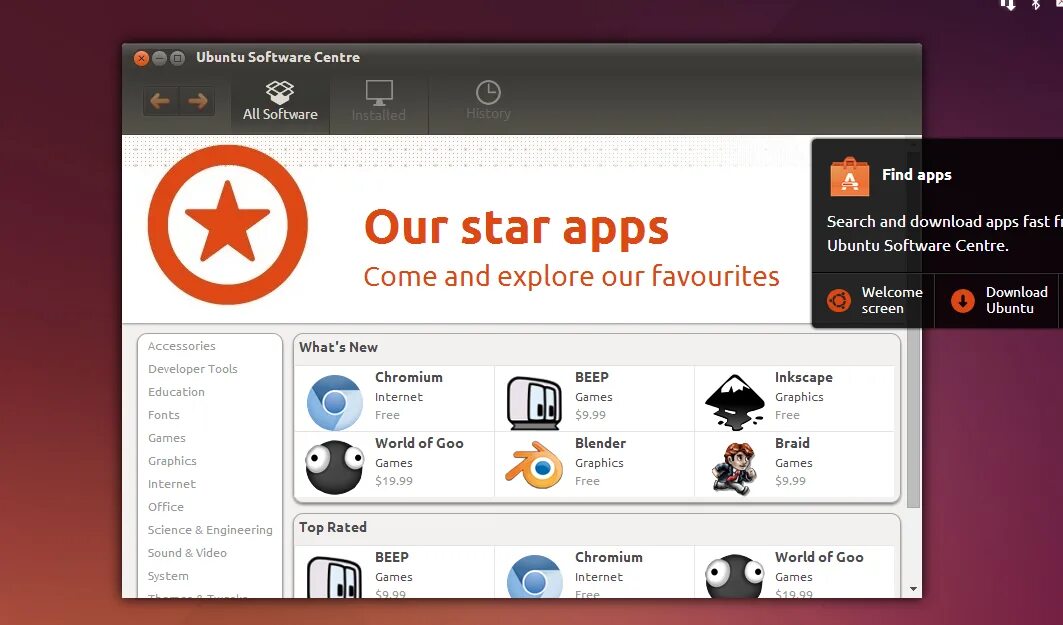Screen dimensions: 1063x625
Task: Open the Blender app title
Action: coord(601,443)
